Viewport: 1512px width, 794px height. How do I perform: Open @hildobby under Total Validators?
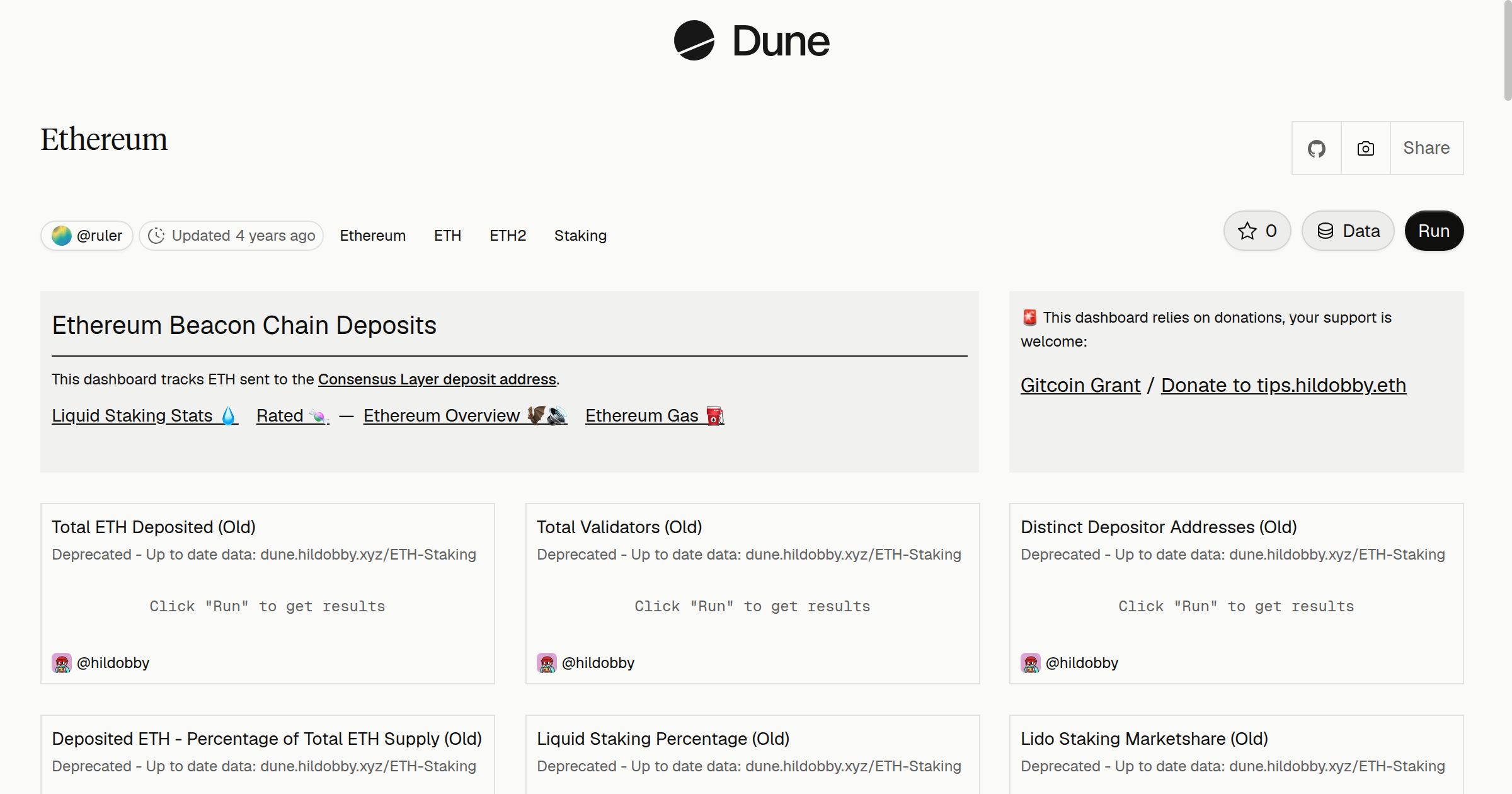pos(598,663)
